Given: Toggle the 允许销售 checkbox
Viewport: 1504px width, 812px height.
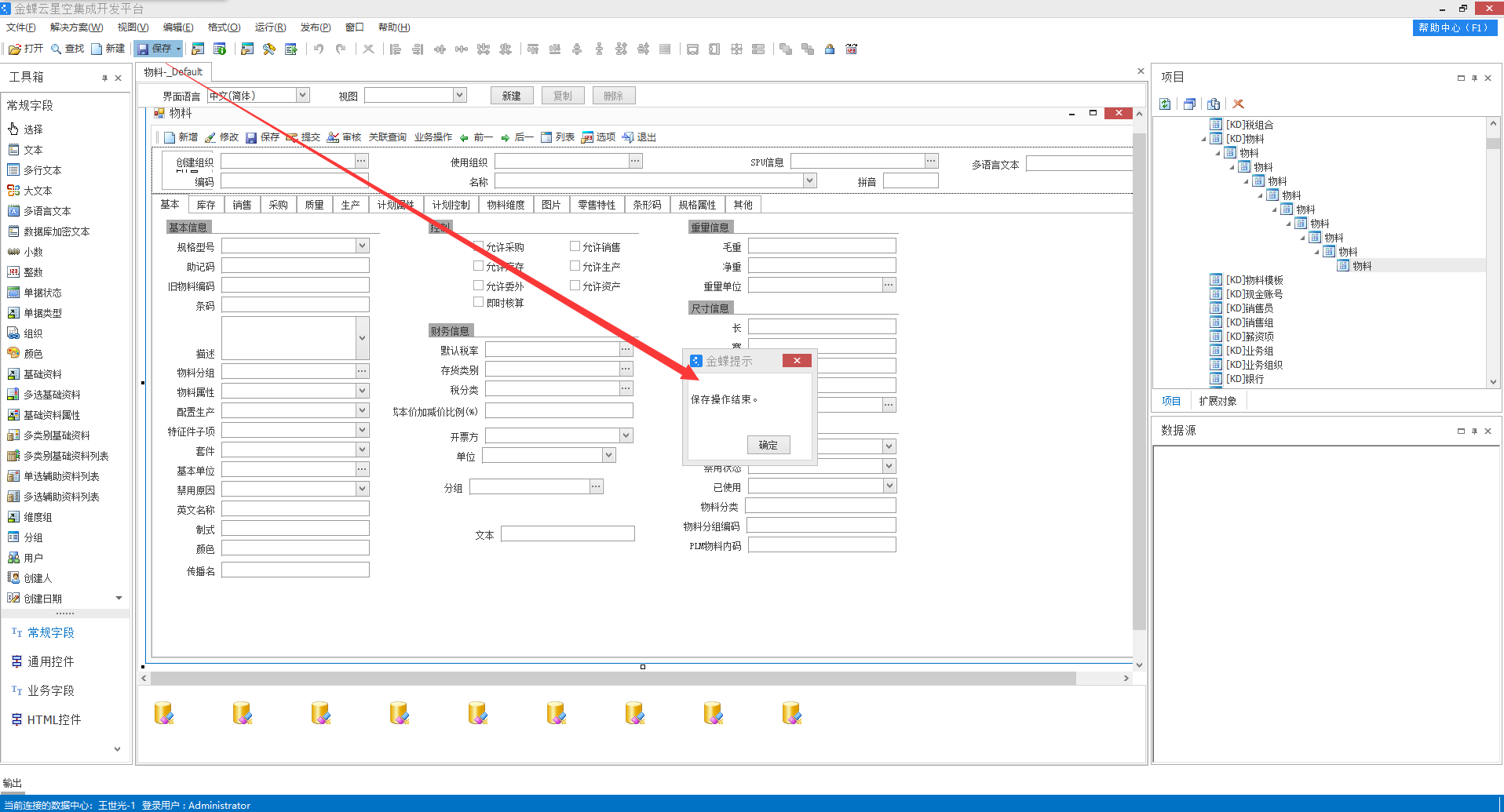Looking at the screenshot, I should [575, 246].
